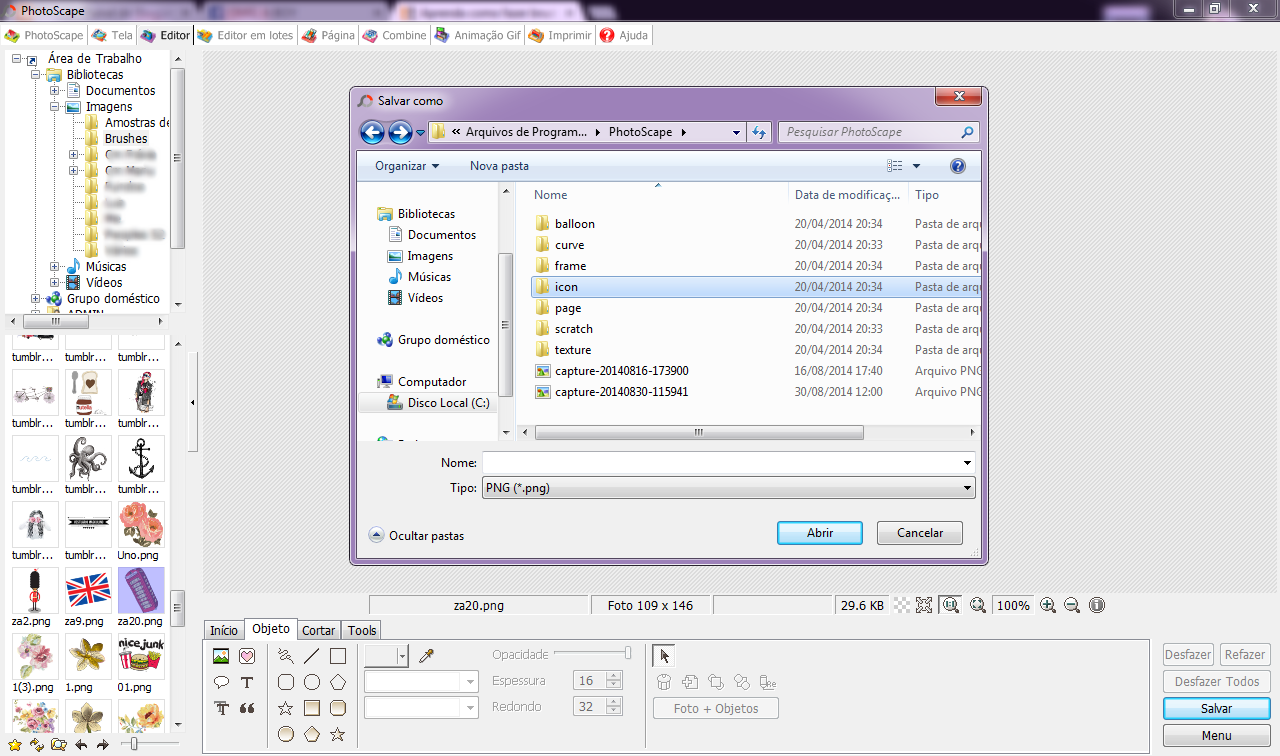The width and height of the screenshot is (1280, 756).
Task: Click the rotate-right arrow icon below thumbnails
Action: tap(102, 744)
